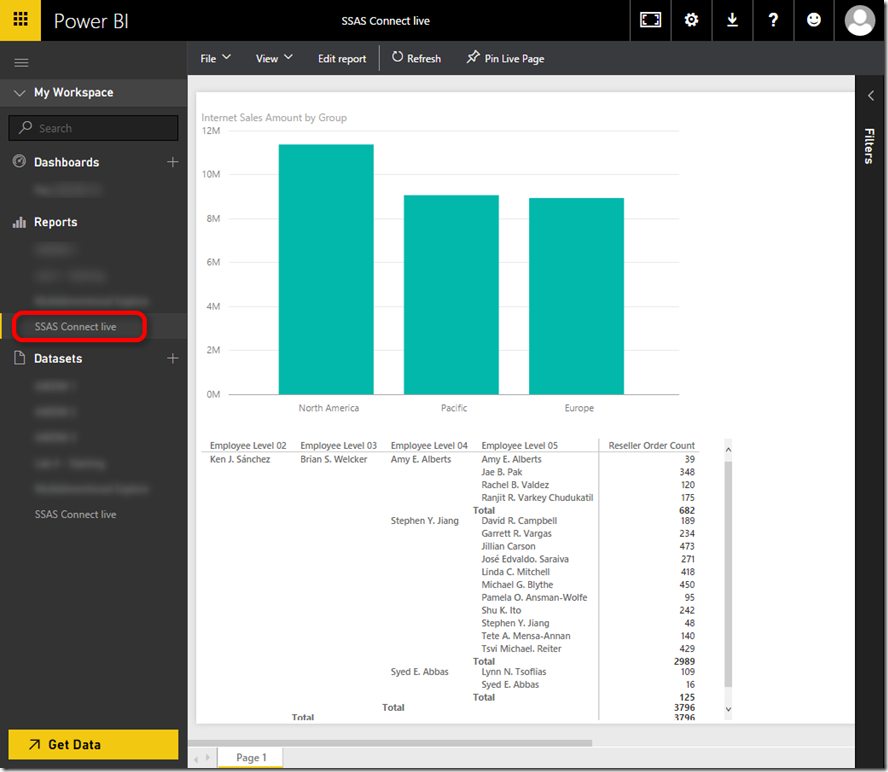Click the 2989 total value

tap(684, 661)
